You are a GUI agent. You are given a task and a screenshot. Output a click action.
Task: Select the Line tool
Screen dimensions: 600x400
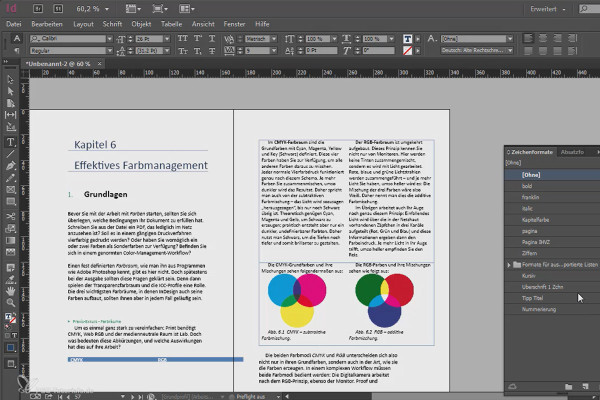click(x=10, y=154)
